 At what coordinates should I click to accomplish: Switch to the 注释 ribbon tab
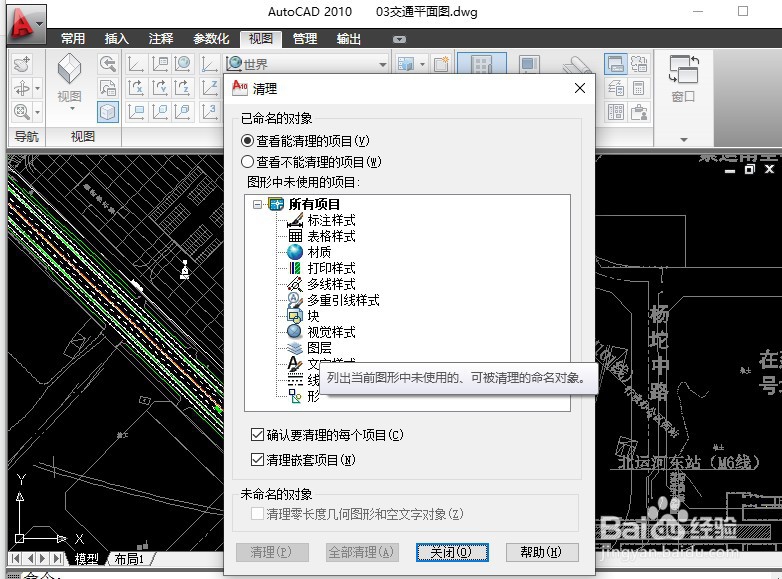pyautogui.click(x=161, y=38)
